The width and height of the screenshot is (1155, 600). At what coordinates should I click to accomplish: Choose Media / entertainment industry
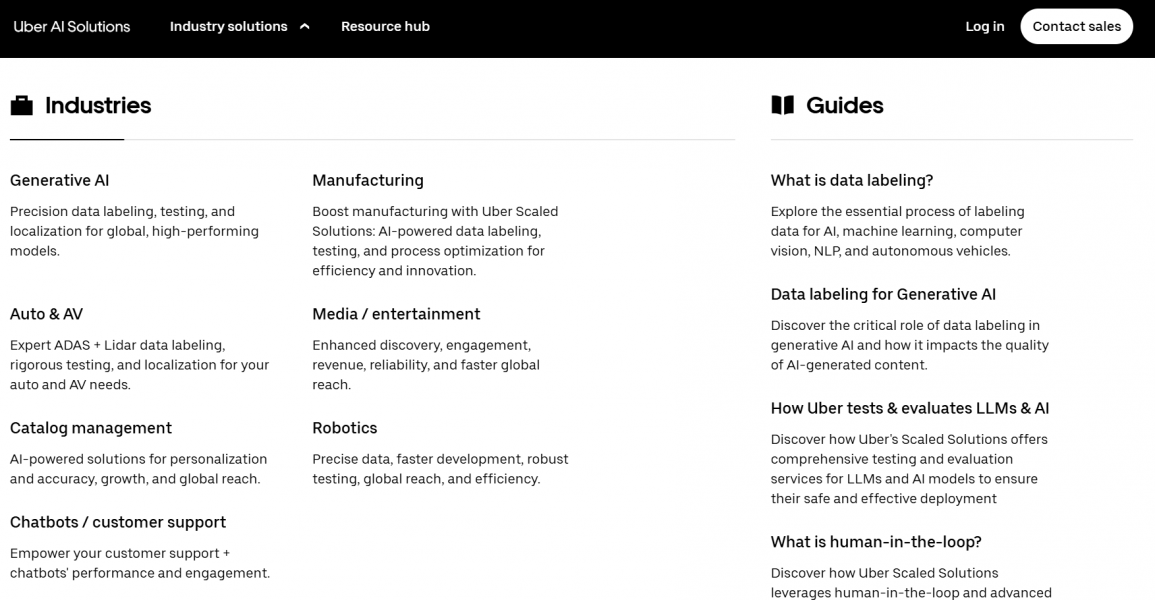pos(396,314)
